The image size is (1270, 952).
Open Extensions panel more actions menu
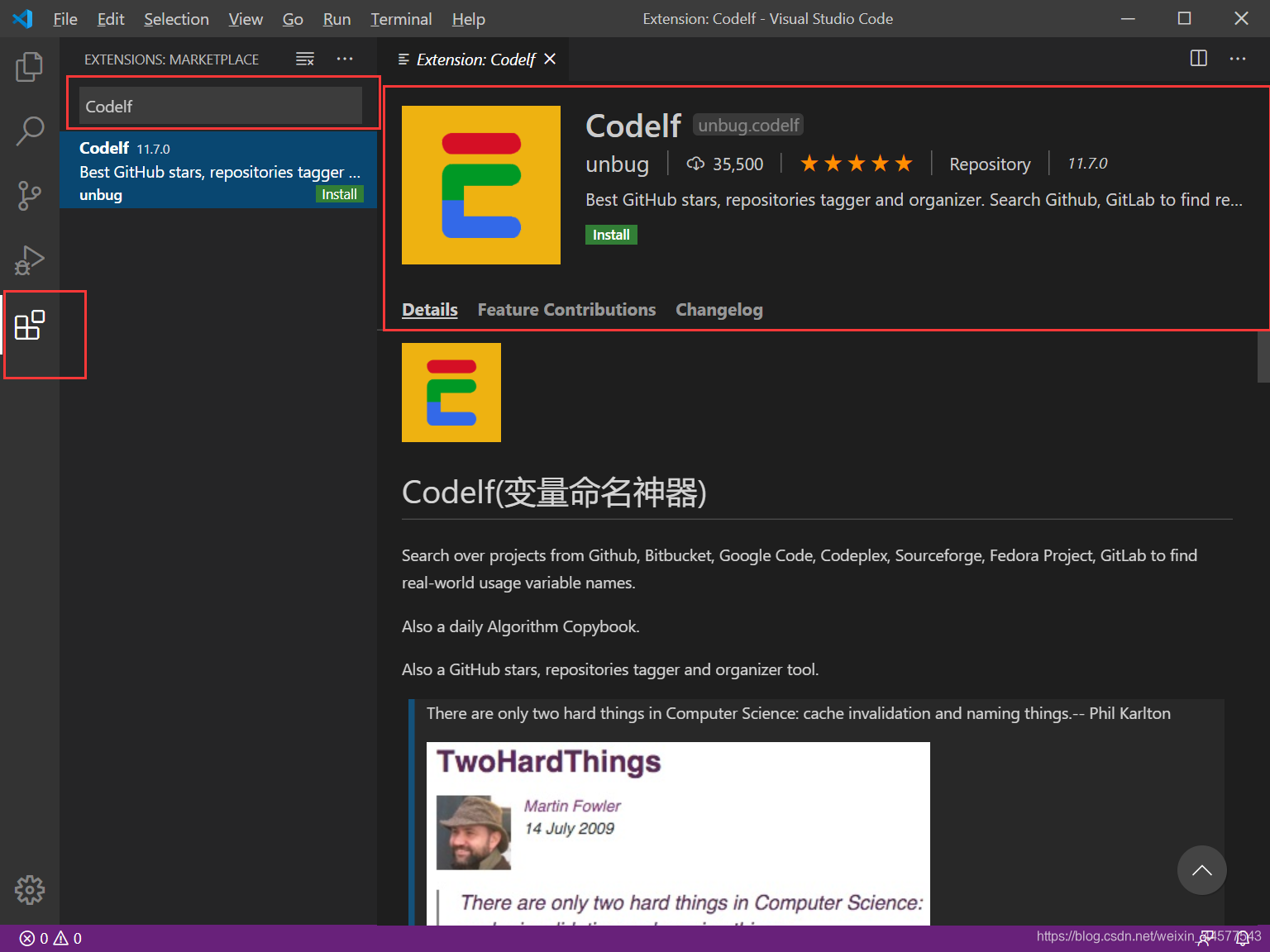pos(345,59)
